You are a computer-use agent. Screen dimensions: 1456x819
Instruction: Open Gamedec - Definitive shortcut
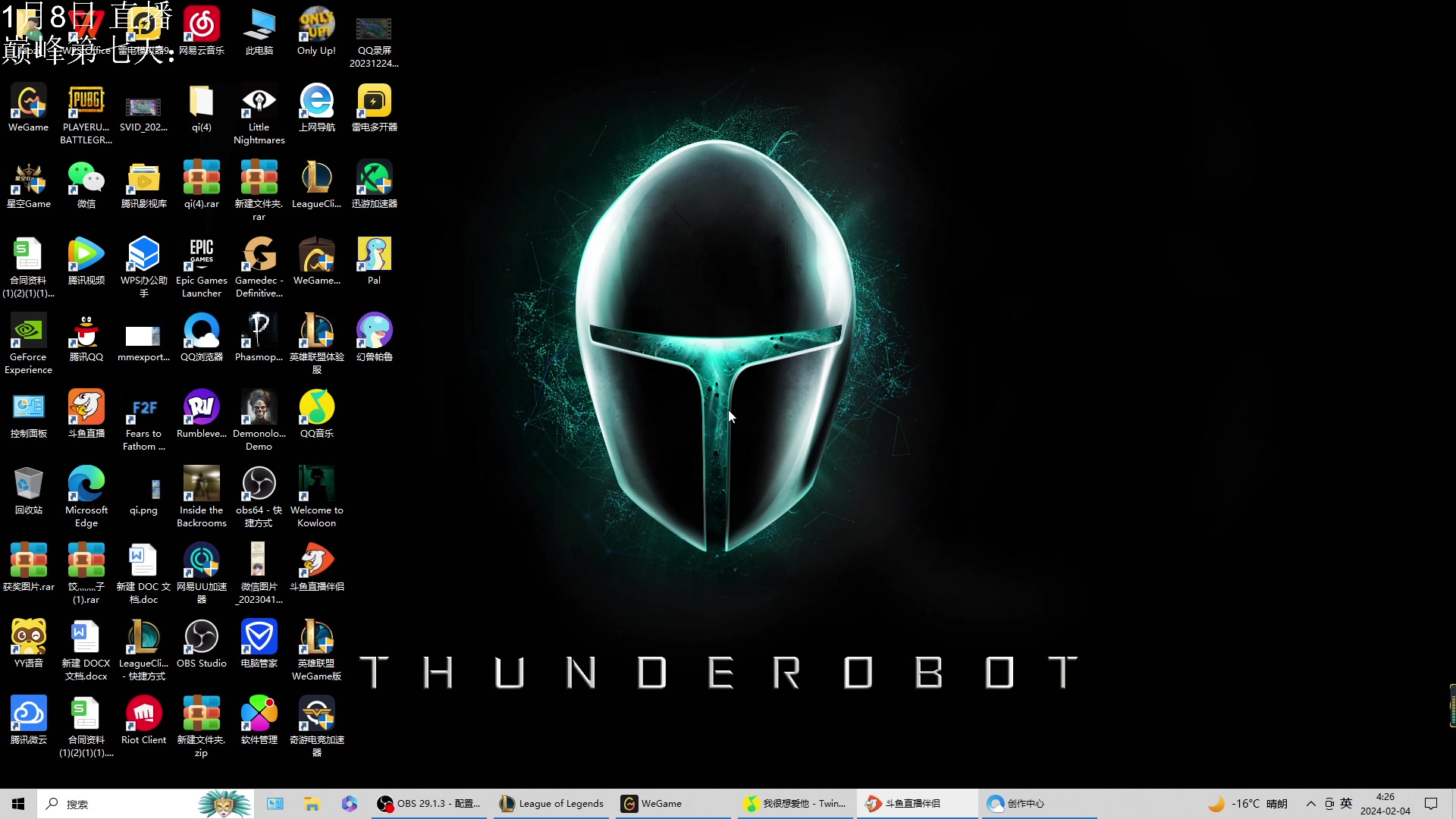259,268
